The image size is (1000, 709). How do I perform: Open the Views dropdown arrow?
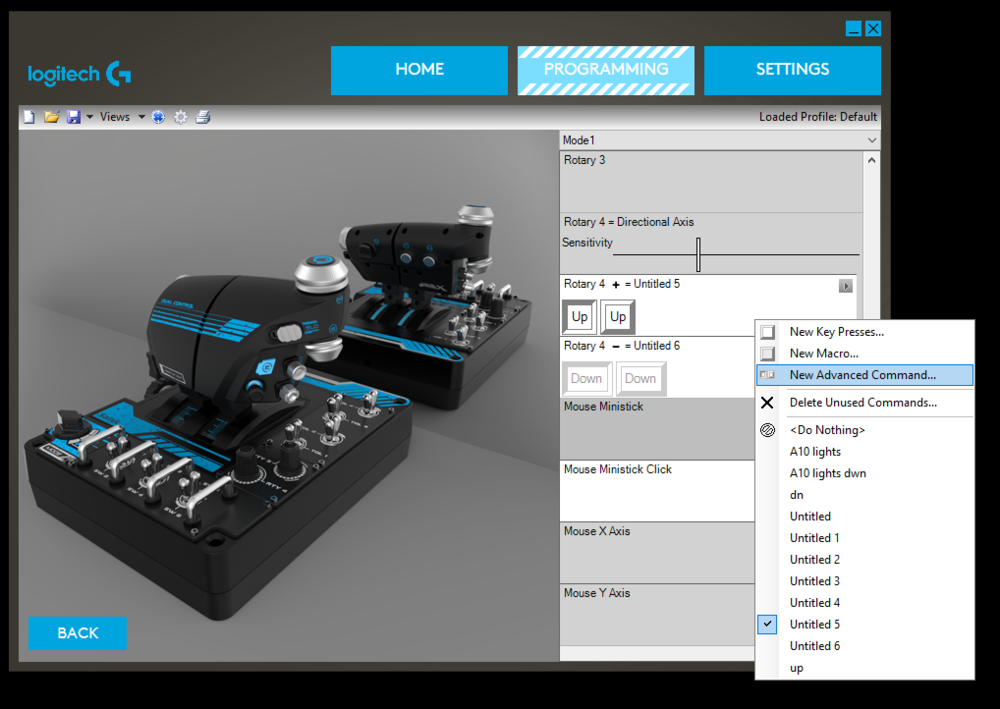141,117
